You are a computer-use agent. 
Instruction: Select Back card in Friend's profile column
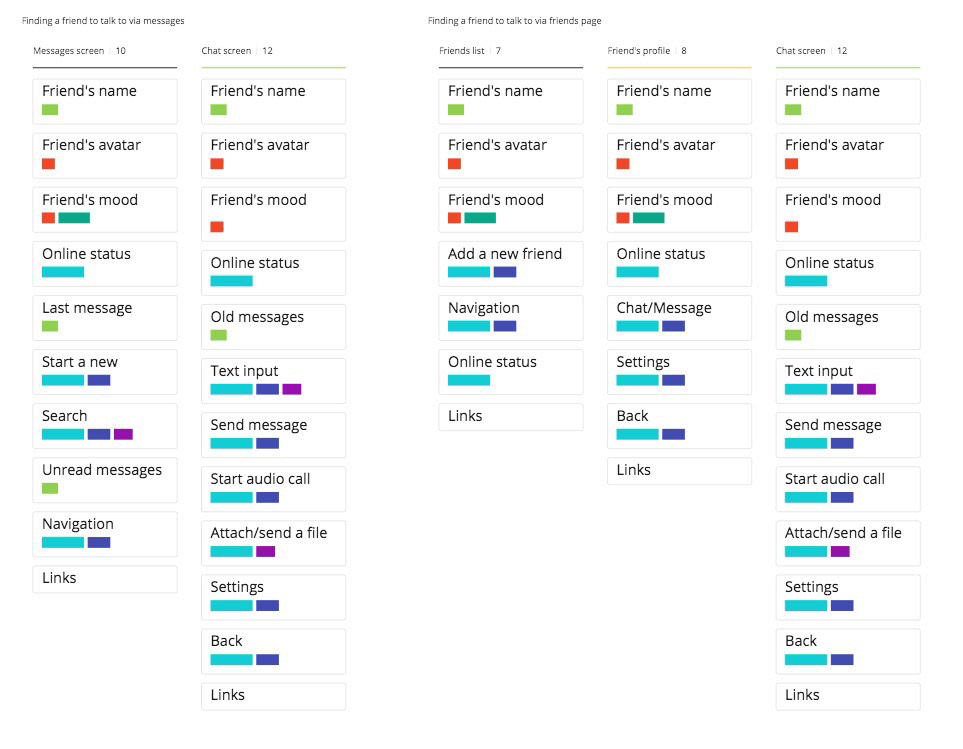point(679,425)
